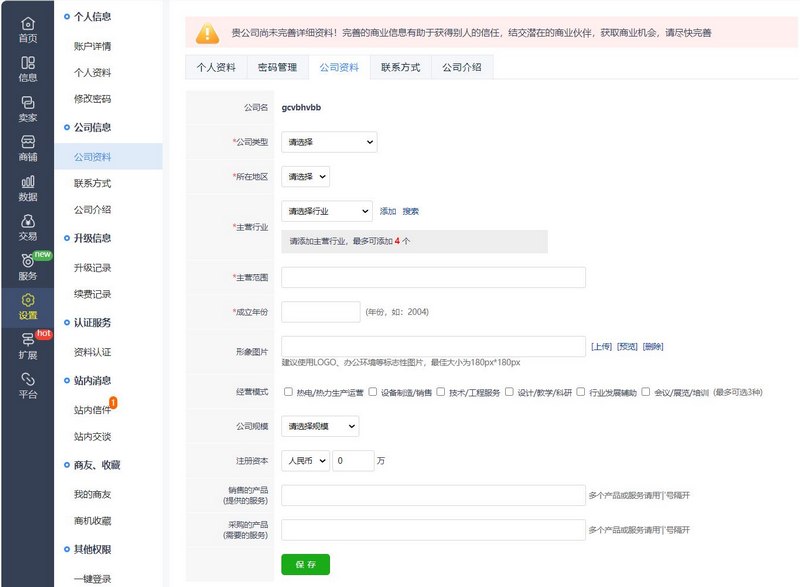Viewport: 800px width, 587px height.
Task: Tick the 技术/工程服务 checkbox
Action: 441,393
